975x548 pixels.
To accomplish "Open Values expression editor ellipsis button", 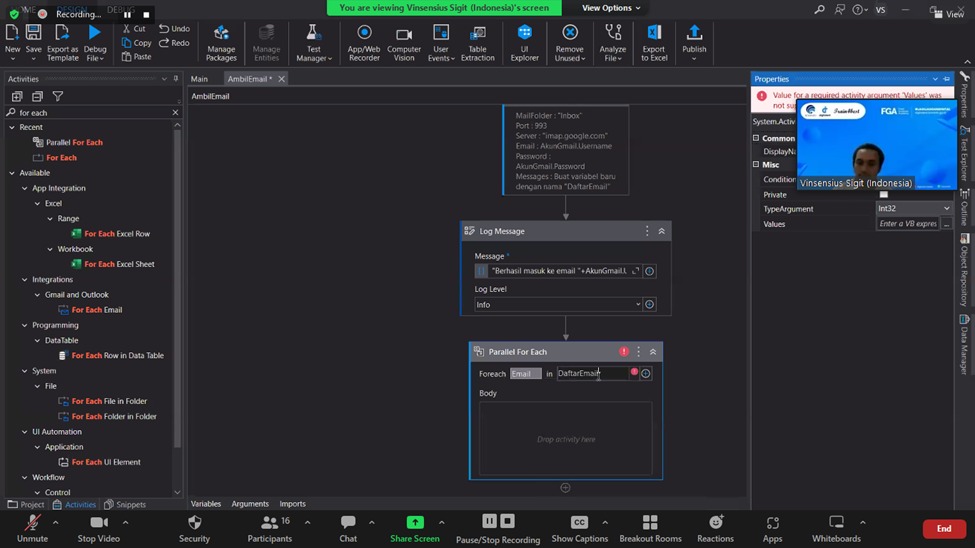I will (946, 224).
